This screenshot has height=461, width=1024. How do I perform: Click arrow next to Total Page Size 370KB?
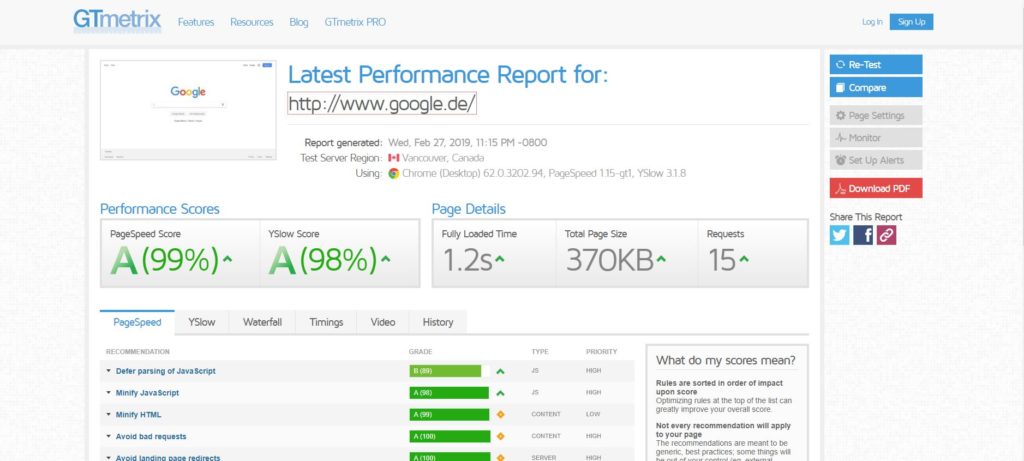click(x=661, y=259)
